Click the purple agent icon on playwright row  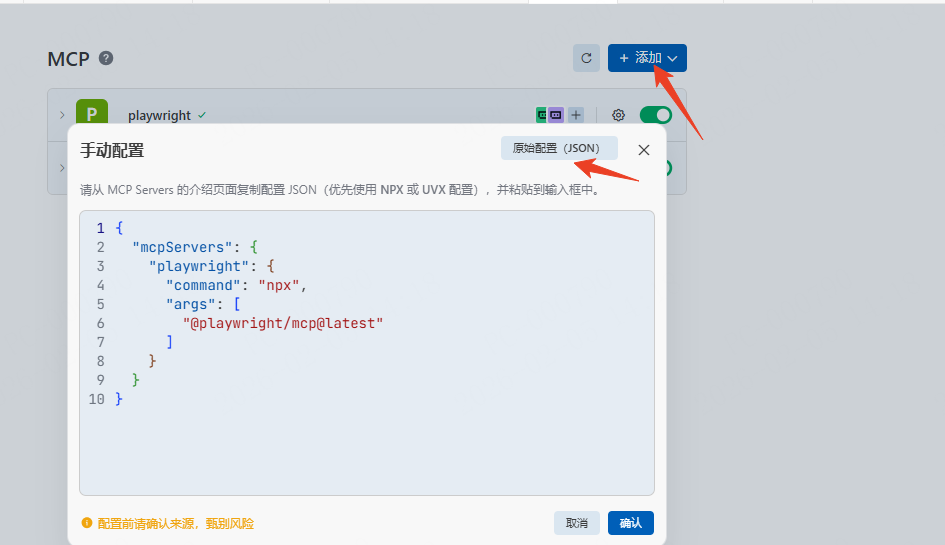click(556, 115)
